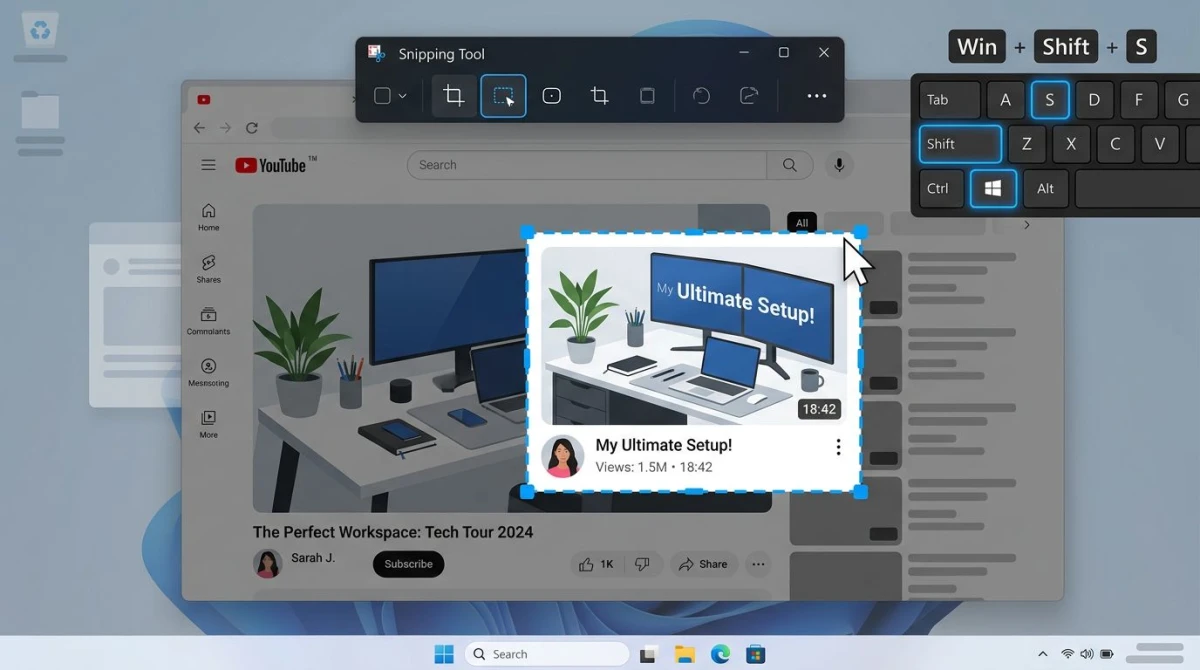Open the See more menu in Snipping Tool
1200x670 pixels.
(x=817, y=96)
